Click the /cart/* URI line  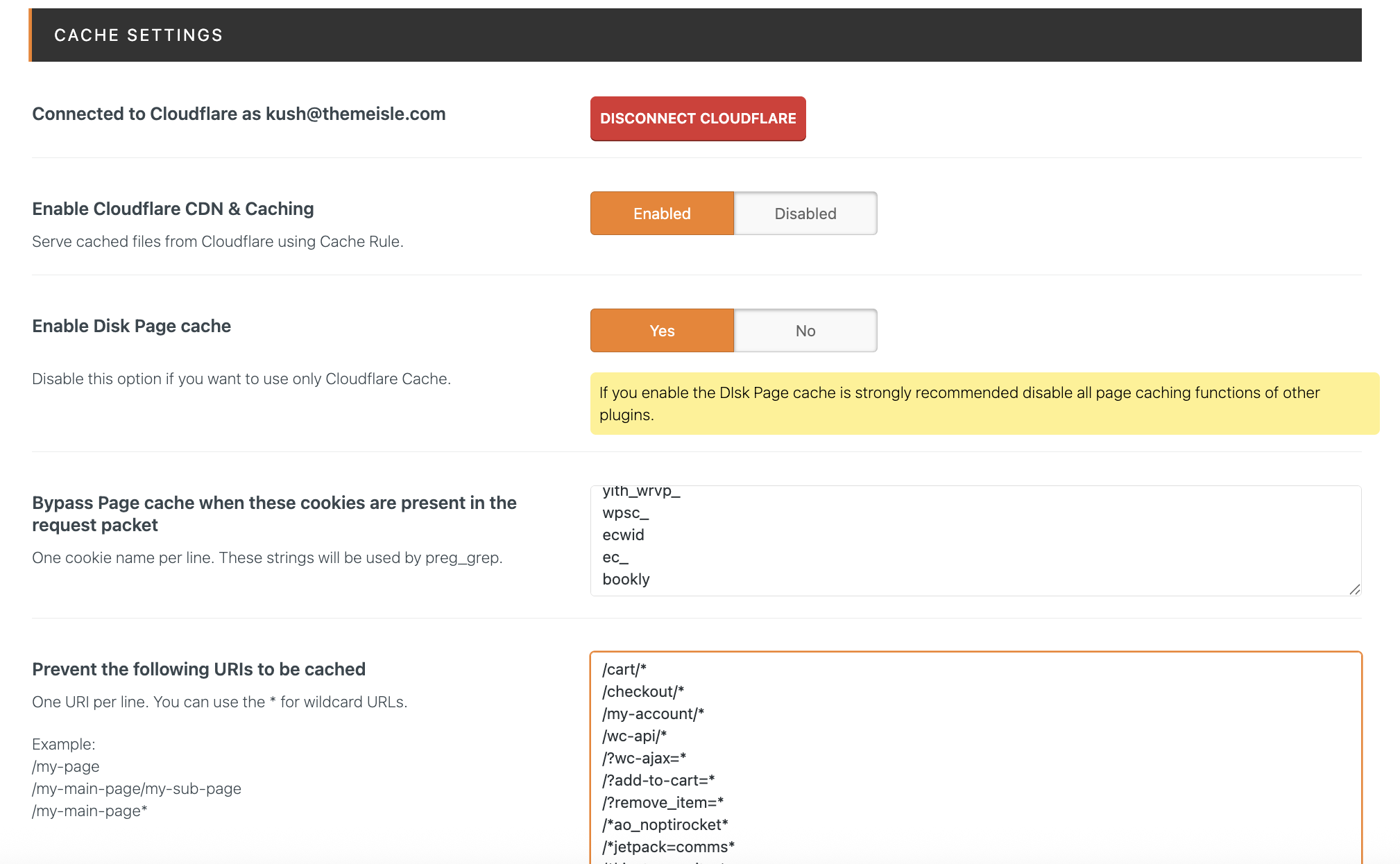[624, 670]
